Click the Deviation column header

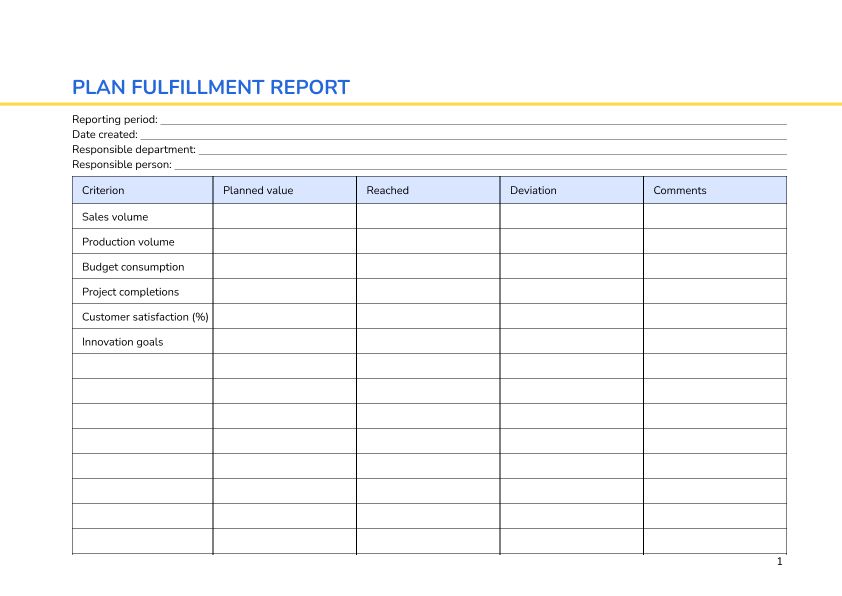[531, 190]
